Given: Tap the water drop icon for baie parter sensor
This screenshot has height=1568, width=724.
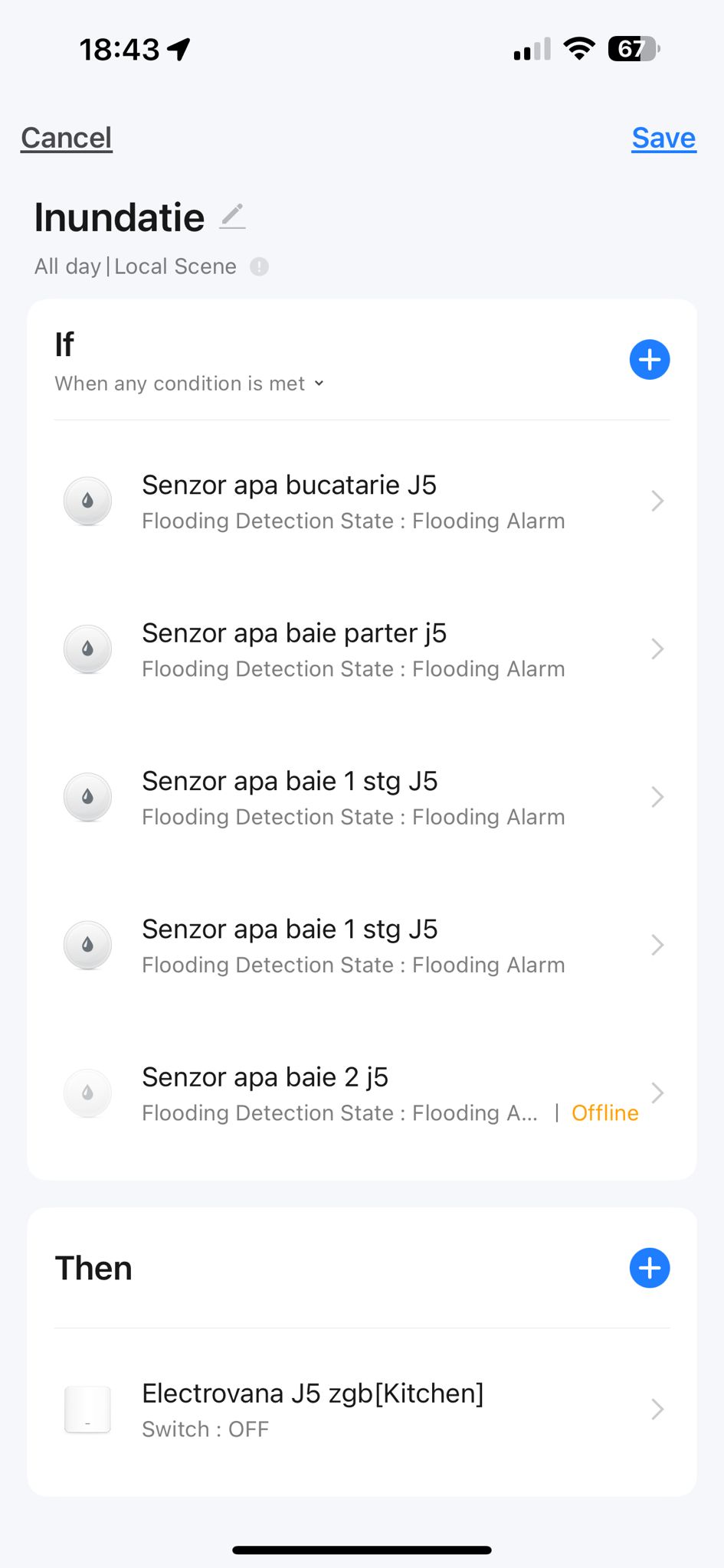Looking at the screenshot, I should click(x=87, y=649).
